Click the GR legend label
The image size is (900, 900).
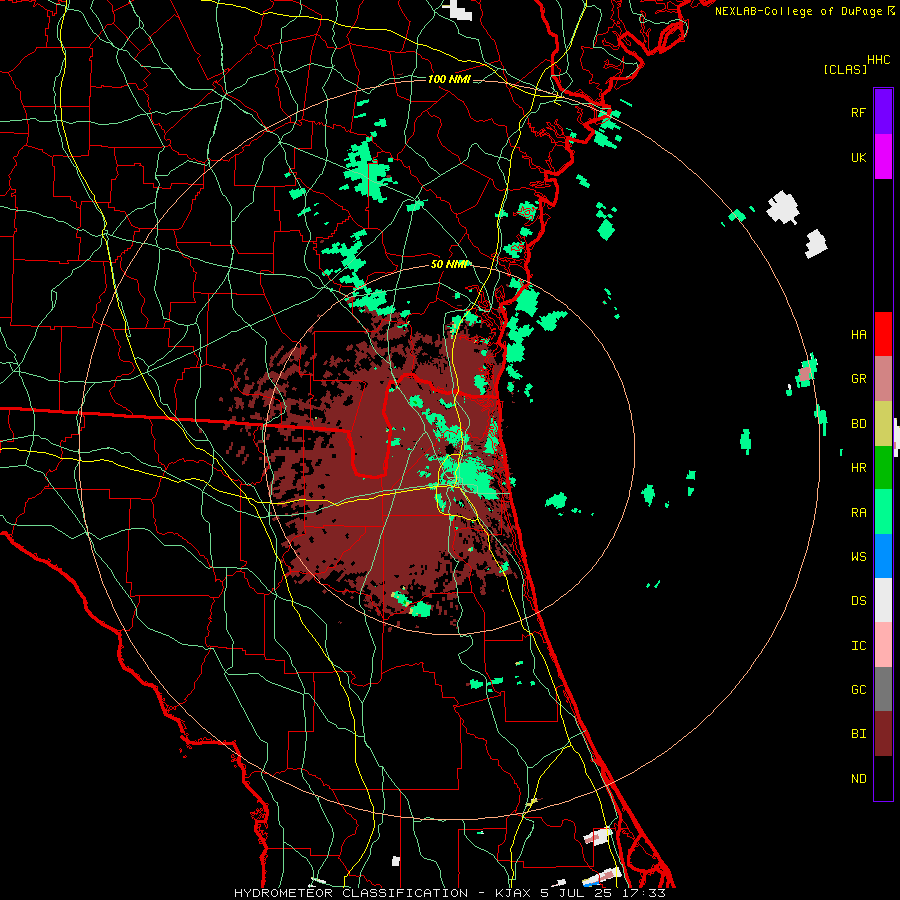coord(859,379)
